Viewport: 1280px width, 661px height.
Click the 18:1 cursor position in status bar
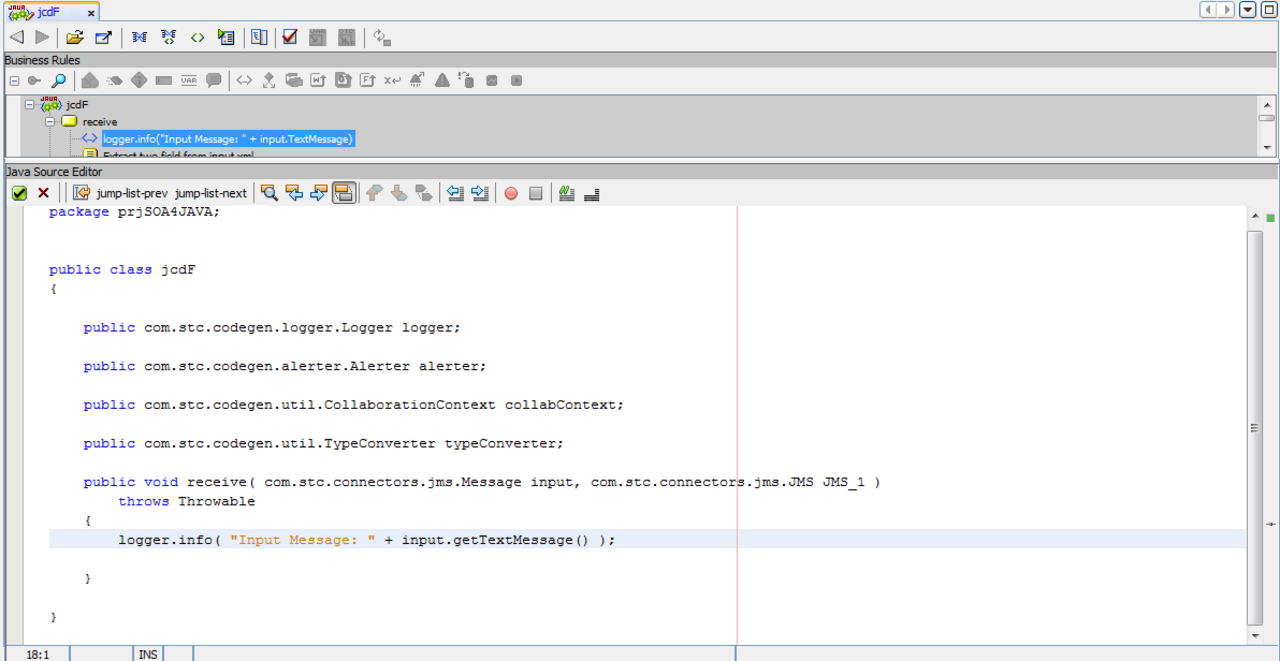(37, 654)
